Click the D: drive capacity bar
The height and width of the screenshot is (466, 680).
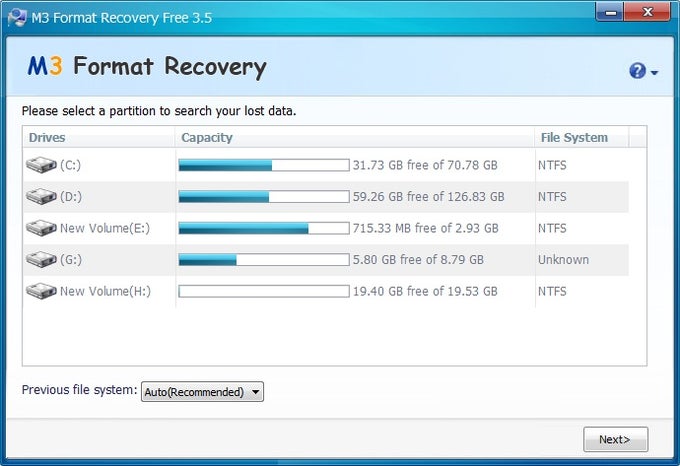pos(264,196)
